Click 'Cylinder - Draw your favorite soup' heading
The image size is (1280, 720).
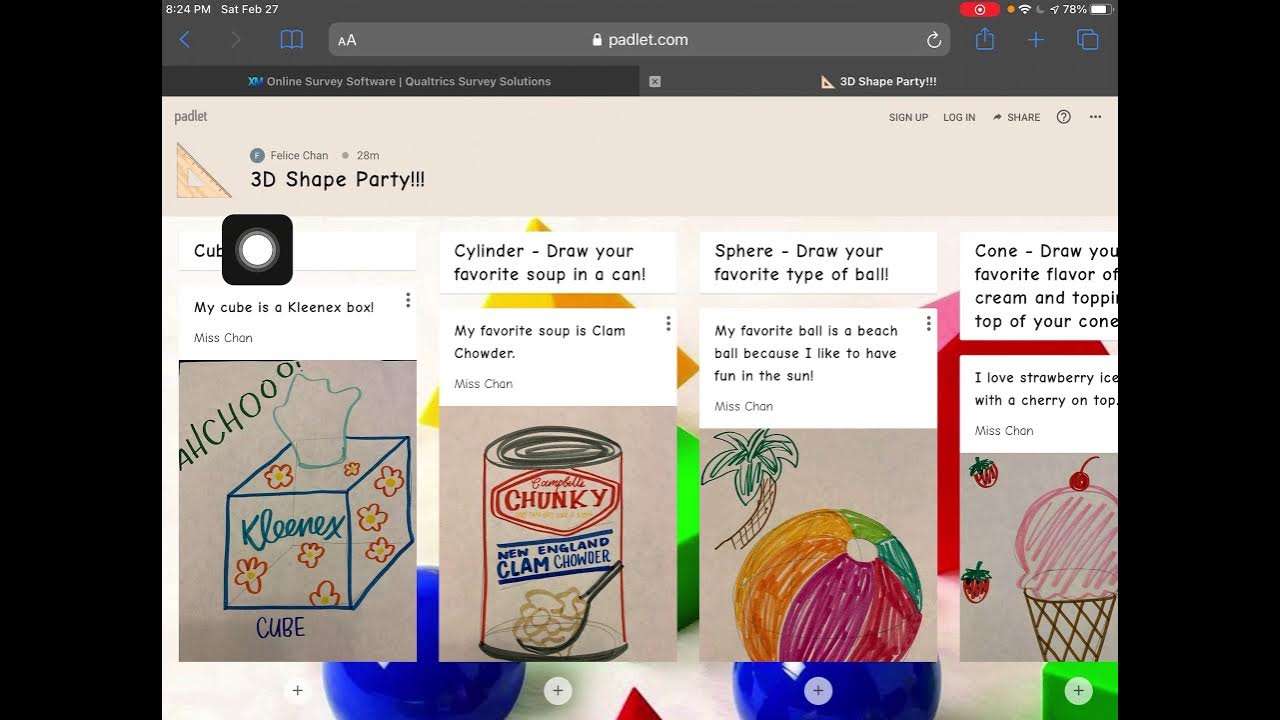click(x=550, y=263)
